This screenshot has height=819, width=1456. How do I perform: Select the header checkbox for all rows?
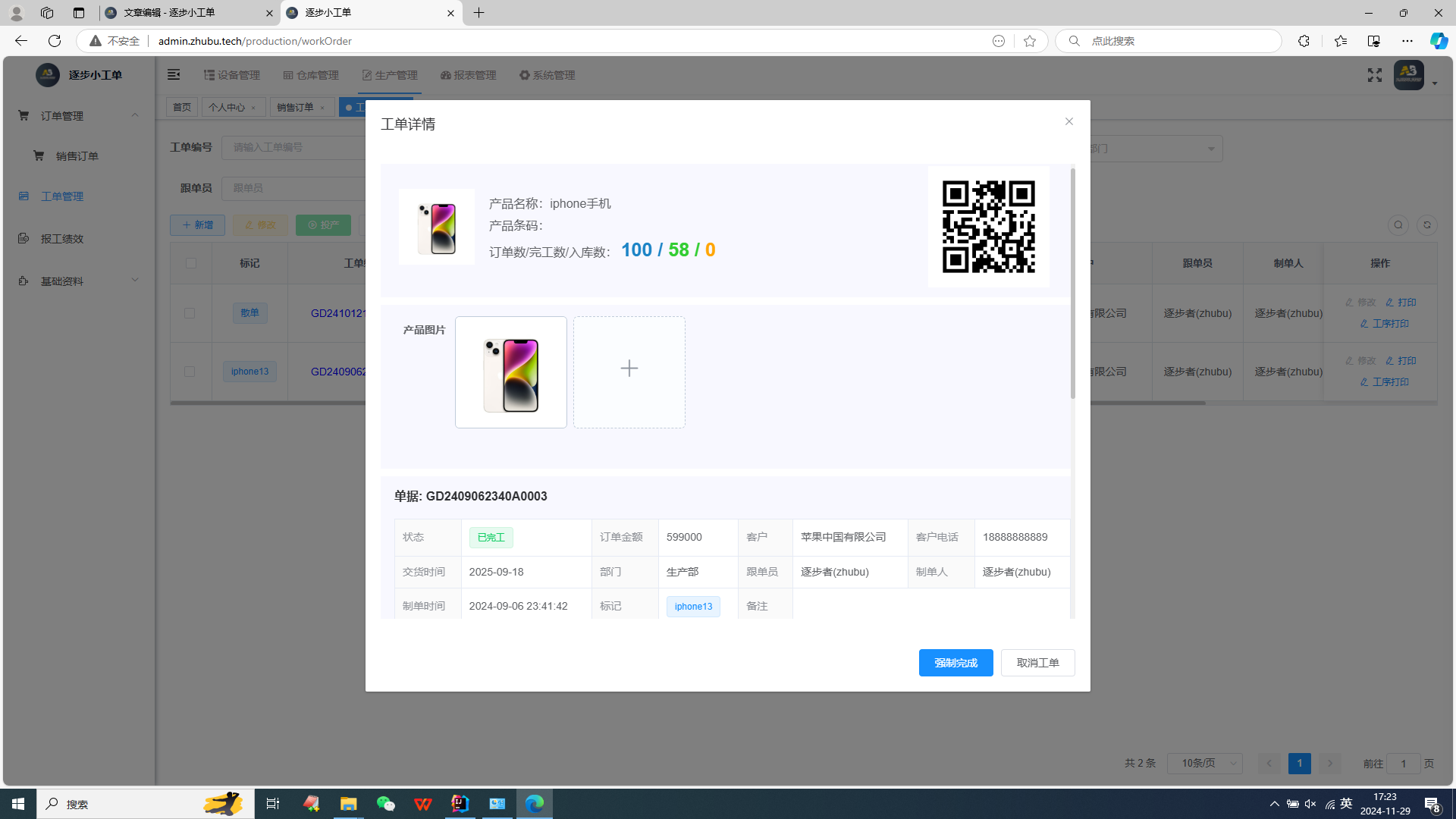[190, 263]
